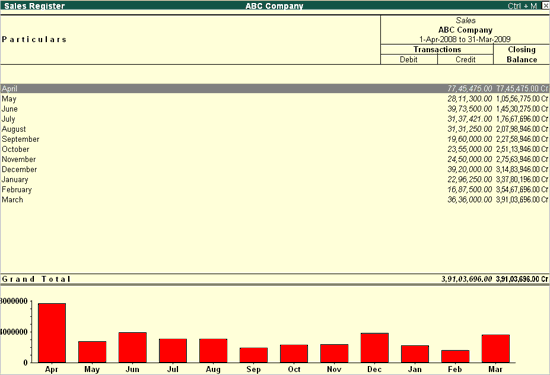Click the Debit column header
Screen dimensions: 550x375
point(409,60)
